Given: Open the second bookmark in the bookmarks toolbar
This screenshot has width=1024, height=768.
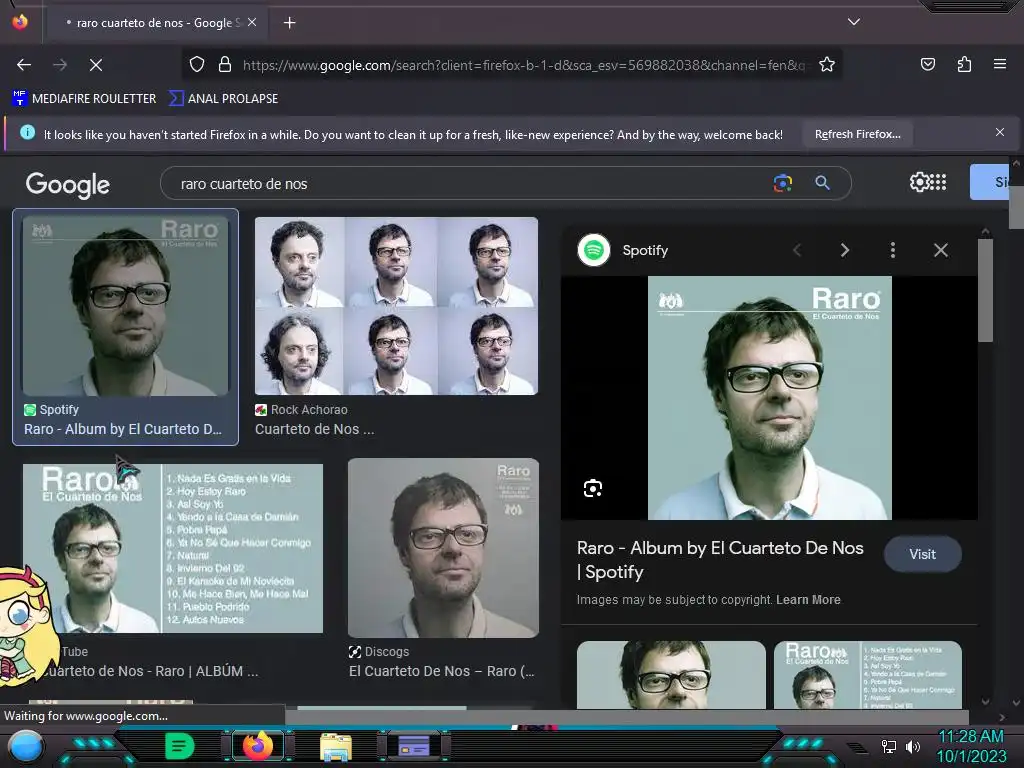Looking at the screenshot, I should 223,99.
